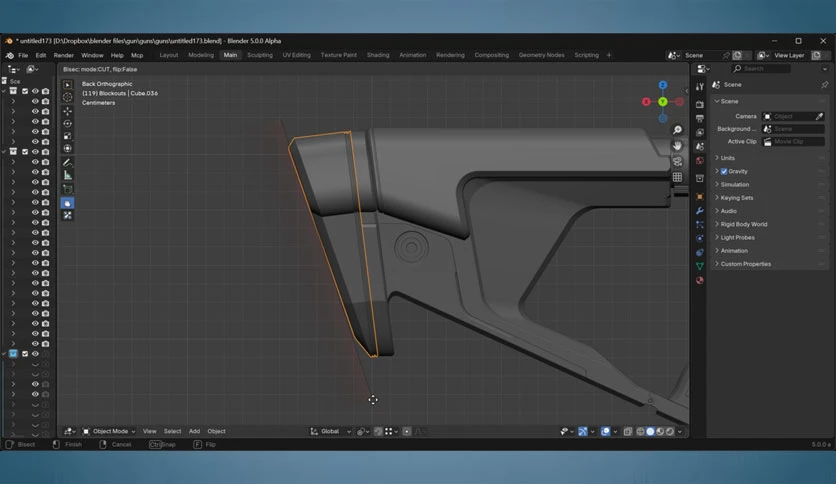The height and width of the screenshot is (484, 836).
Task: Activate the 3D Cursor tool
Action: pos(68,97)
